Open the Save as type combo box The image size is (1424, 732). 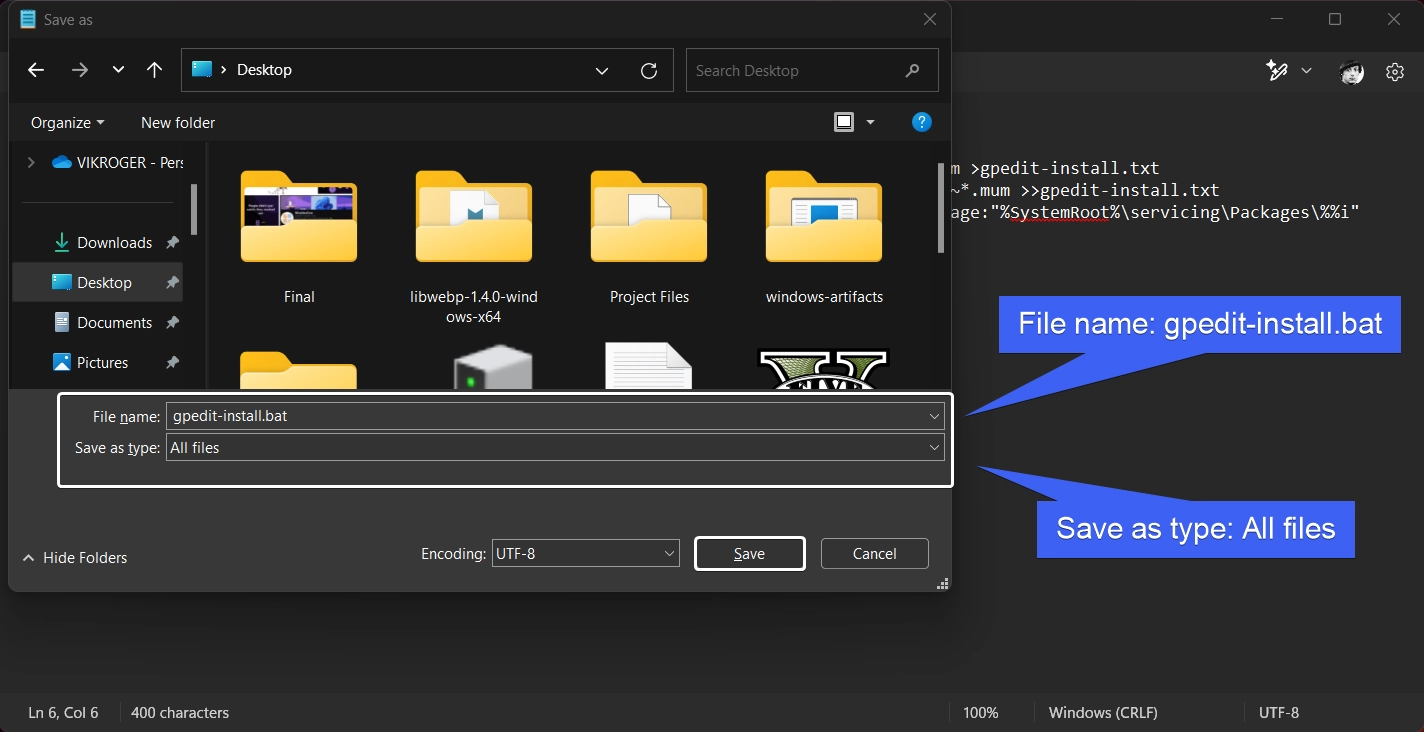pyautogui.click(x=555, y=448)
